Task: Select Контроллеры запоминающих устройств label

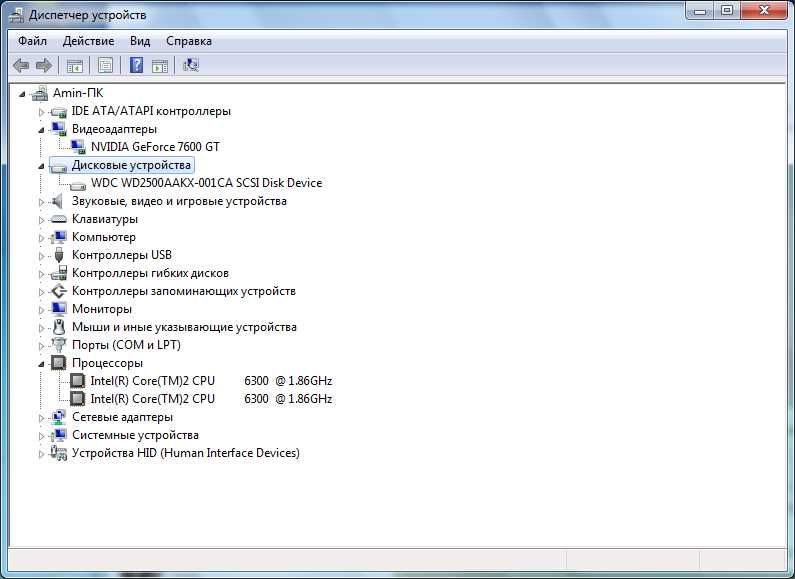Action: (x=184, y=291)
